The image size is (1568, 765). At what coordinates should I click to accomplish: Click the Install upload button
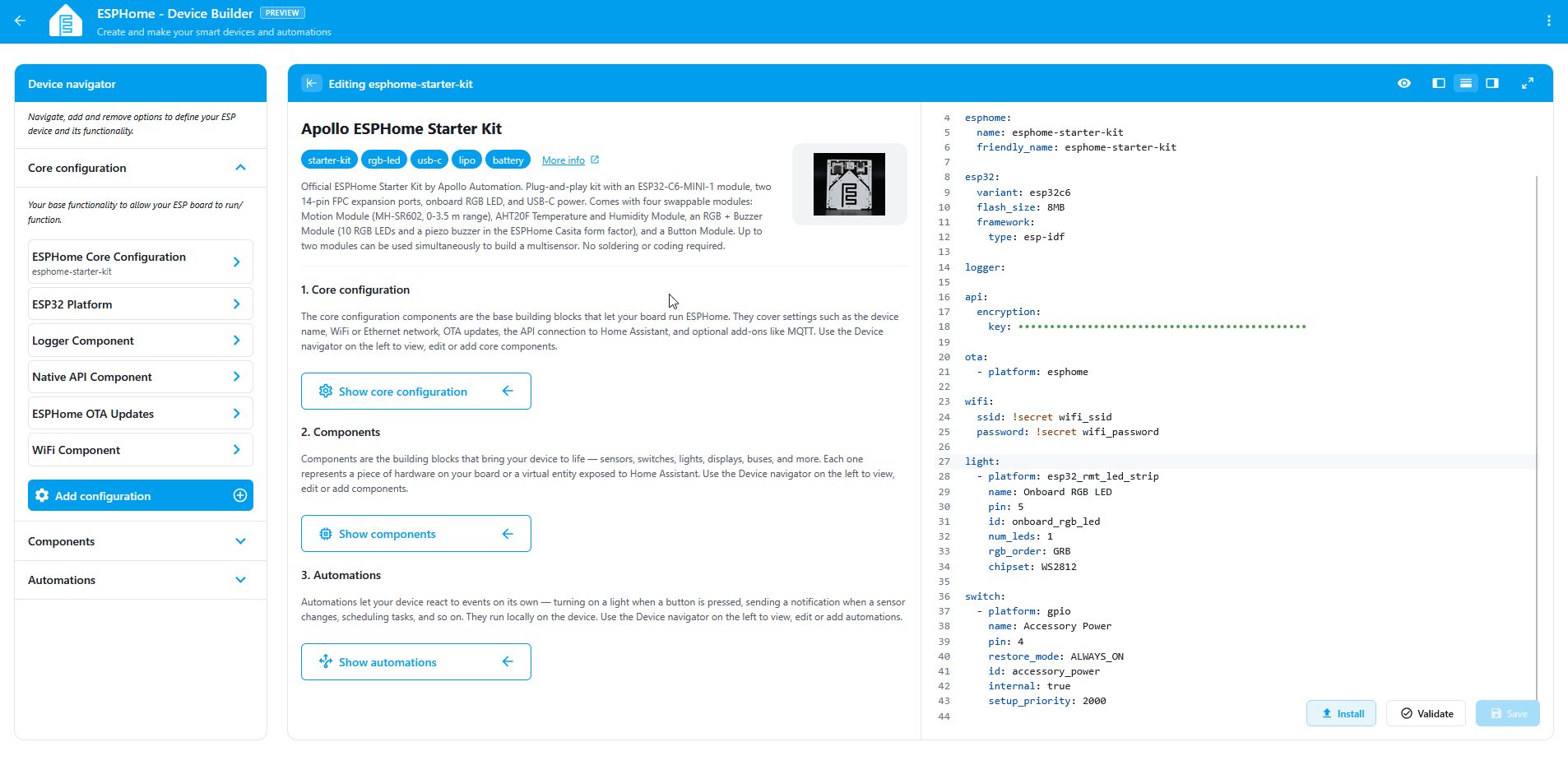tap(1342, 713)
